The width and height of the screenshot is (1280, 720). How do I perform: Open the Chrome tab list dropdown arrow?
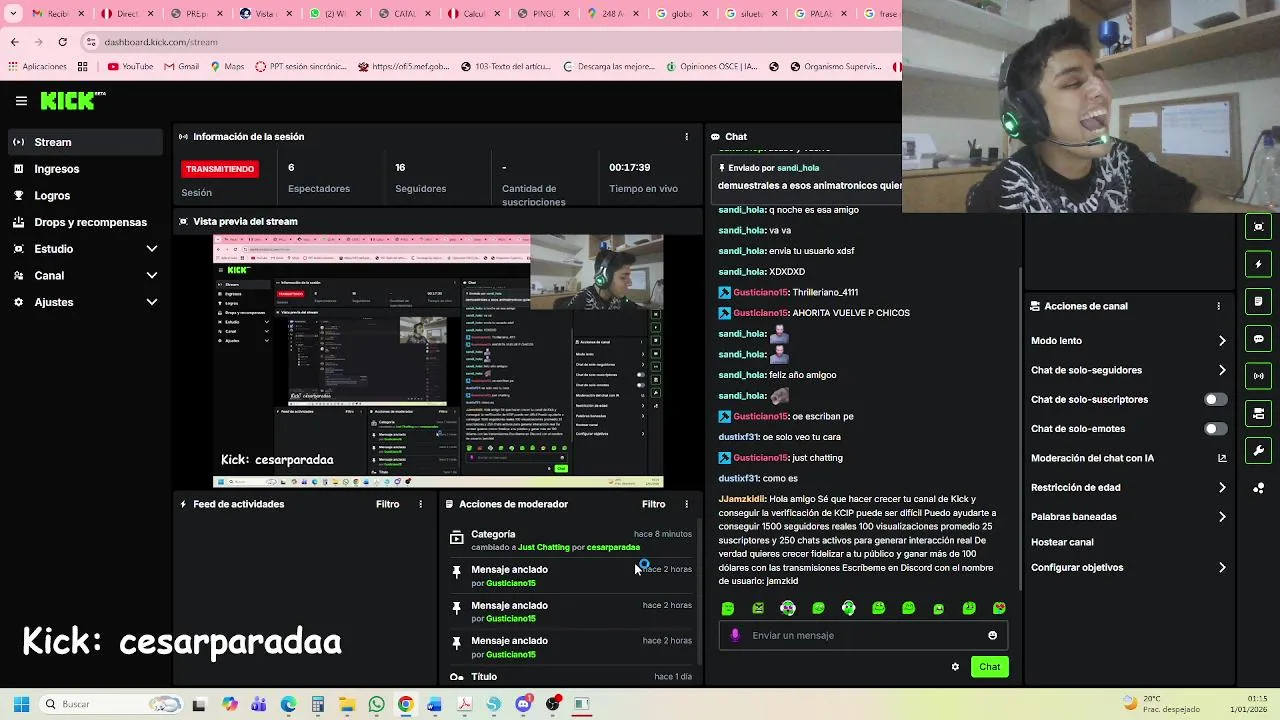(x=13, y=14)
